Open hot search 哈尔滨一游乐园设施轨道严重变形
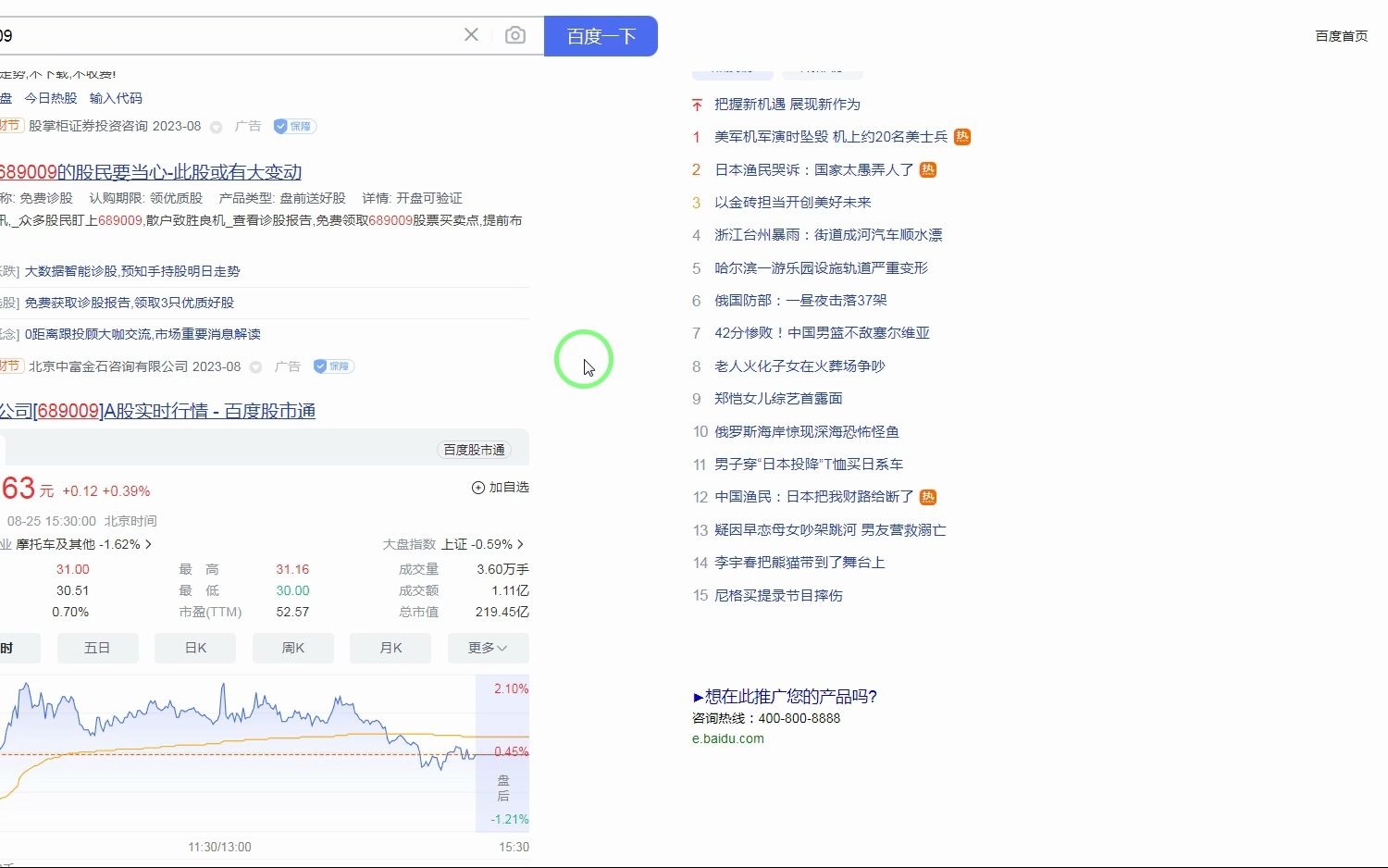Screen dimensions: 1388x868 coord(821,268)
